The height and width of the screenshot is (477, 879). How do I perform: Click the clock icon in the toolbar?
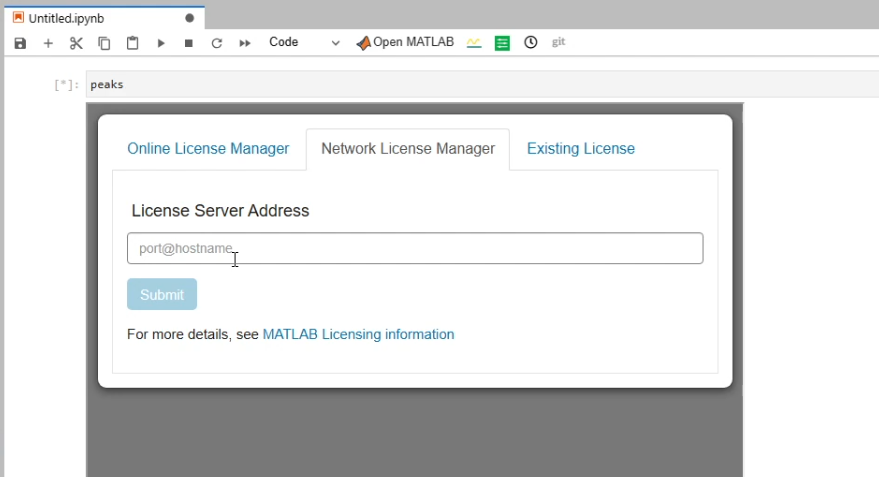point(530,43)
